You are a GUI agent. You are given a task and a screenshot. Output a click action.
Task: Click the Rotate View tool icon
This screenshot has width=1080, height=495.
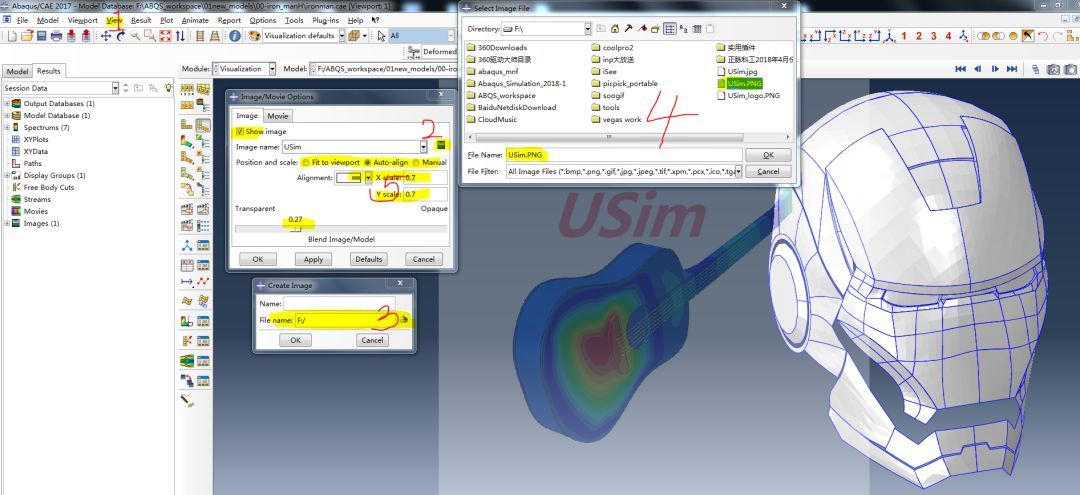pos(121,36)
